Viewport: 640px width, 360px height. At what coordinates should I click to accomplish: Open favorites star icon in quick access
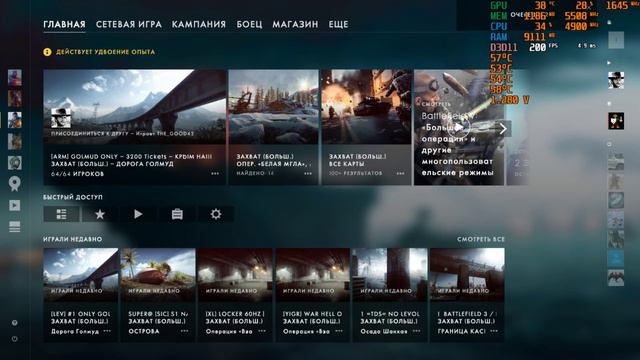coord(100,214)
